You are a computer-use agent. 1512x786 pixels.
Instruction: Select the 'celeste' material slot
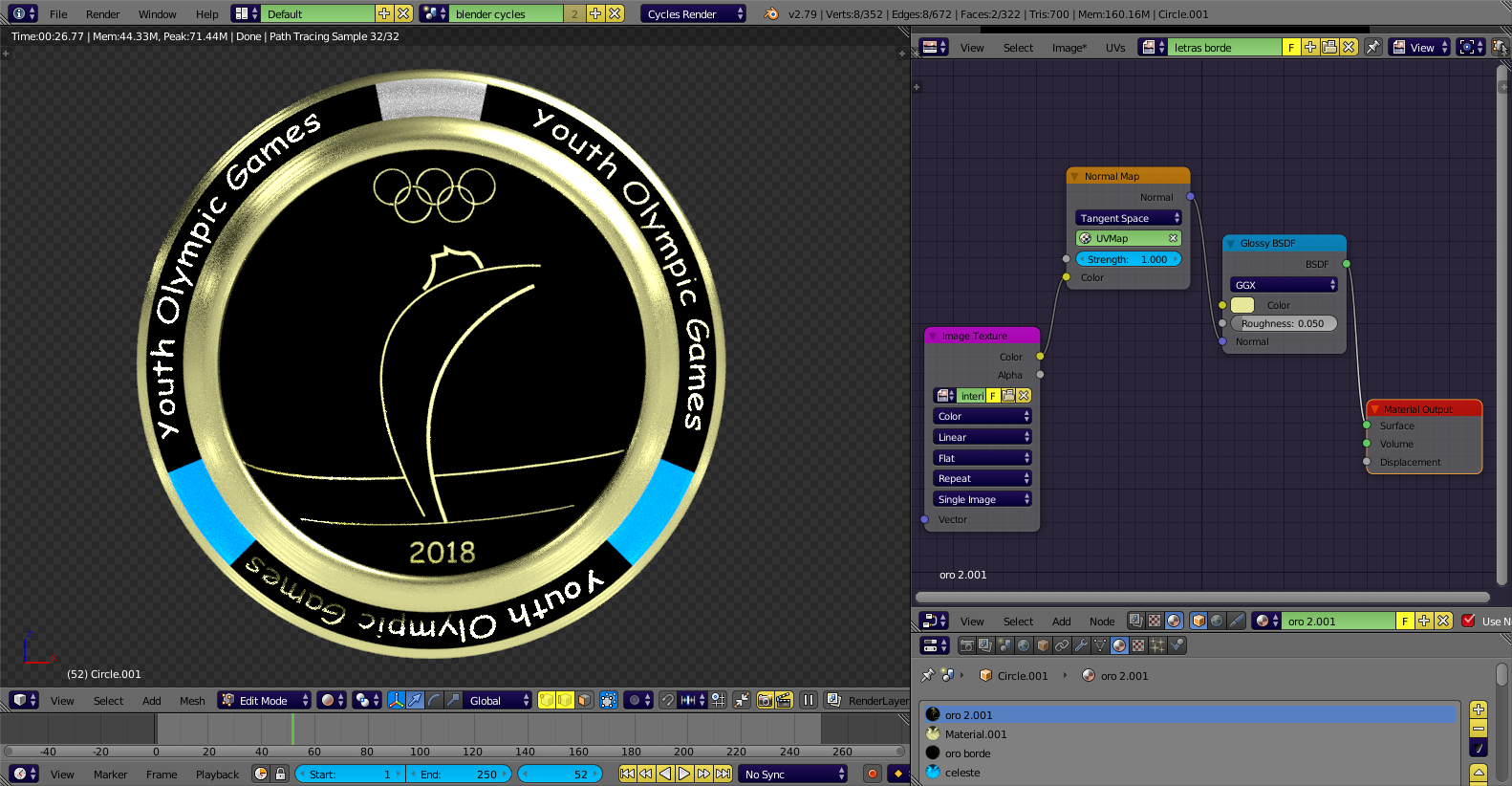click(x=1189, y=773)
